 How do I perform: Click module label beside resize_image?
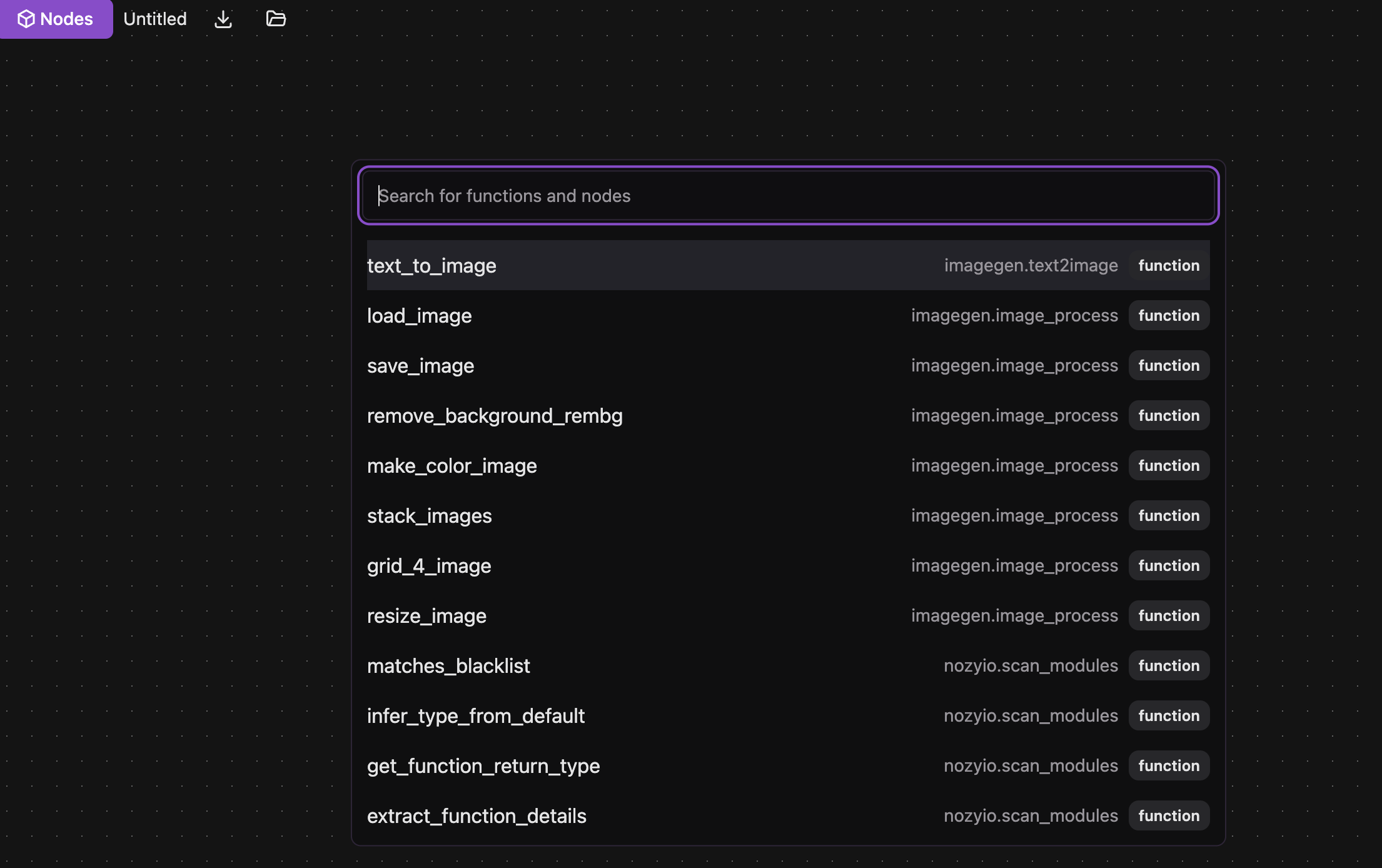pyautogui.click(x=1014, y=615)
